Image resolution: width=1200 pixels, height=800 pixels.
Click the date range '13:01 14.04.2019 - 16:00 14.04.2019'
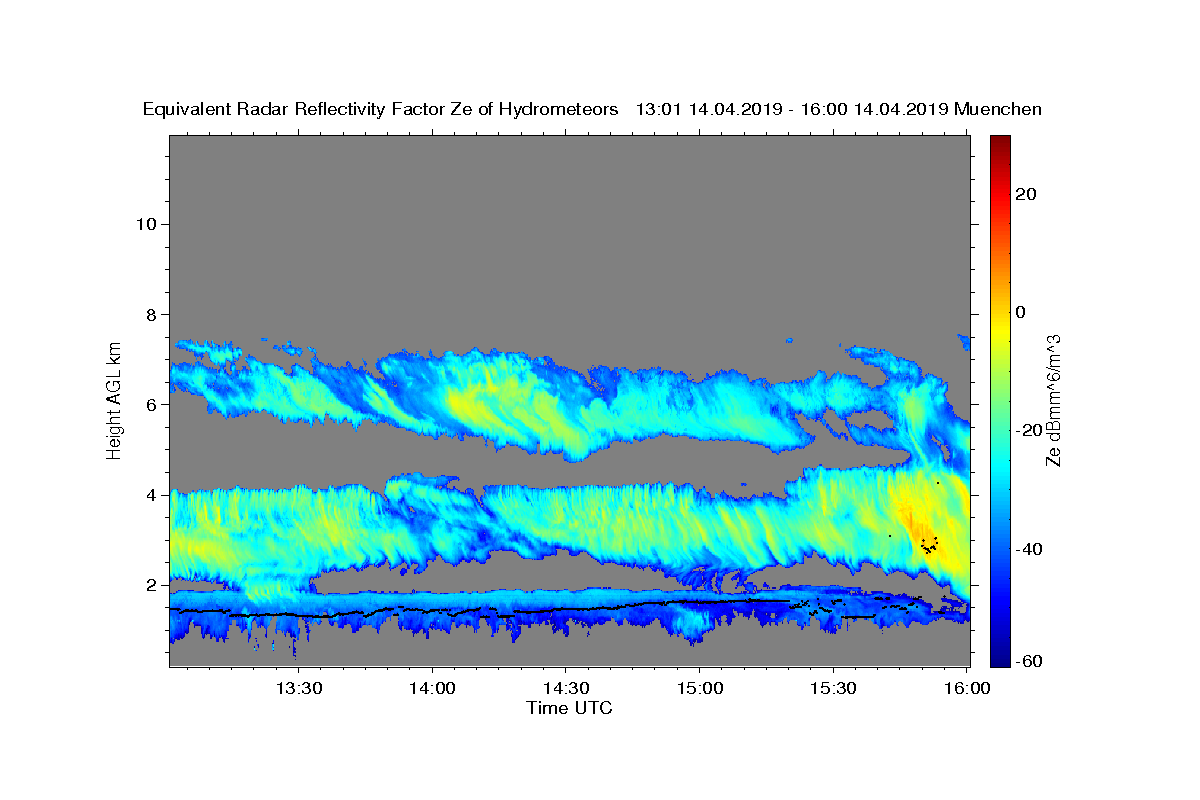point(792,110)
